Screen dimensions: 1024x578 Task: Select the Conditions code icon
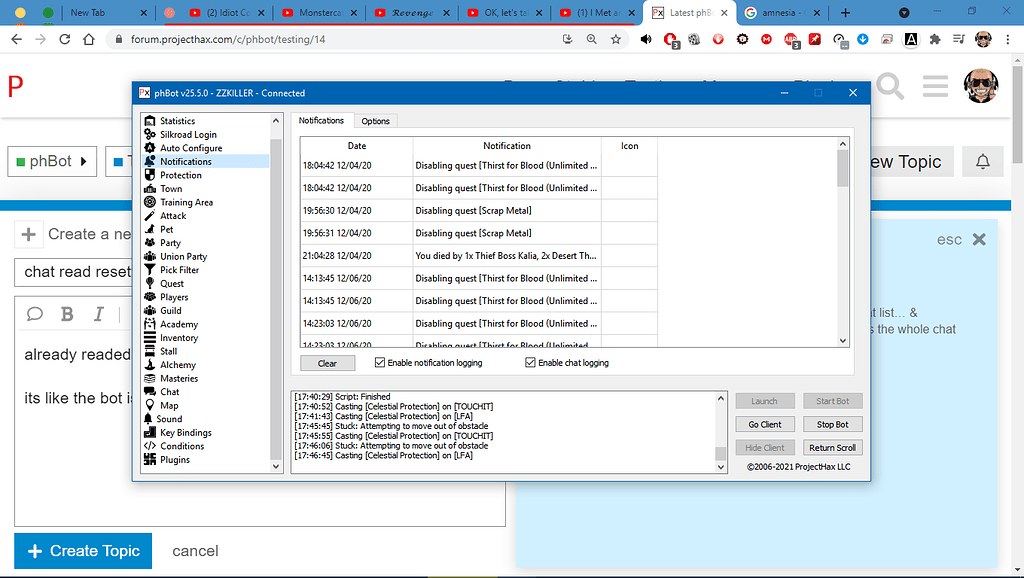click(150, 446)
